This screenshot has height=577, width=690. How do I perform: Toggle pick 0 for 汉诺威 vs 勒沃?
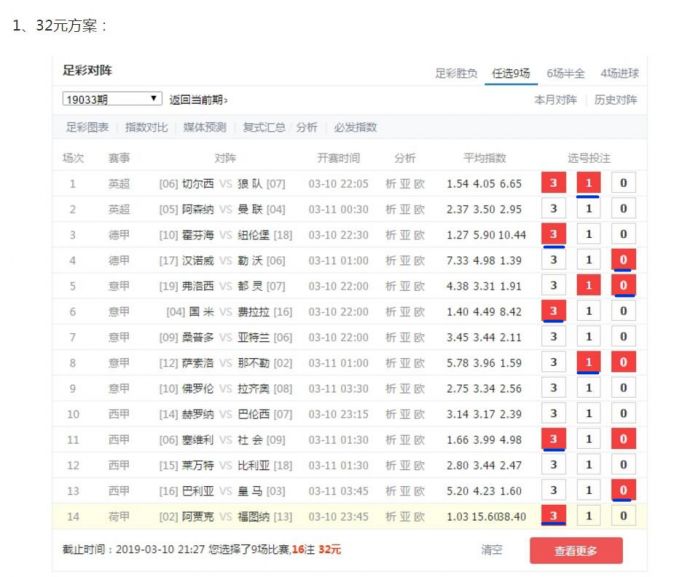(623, 260)
